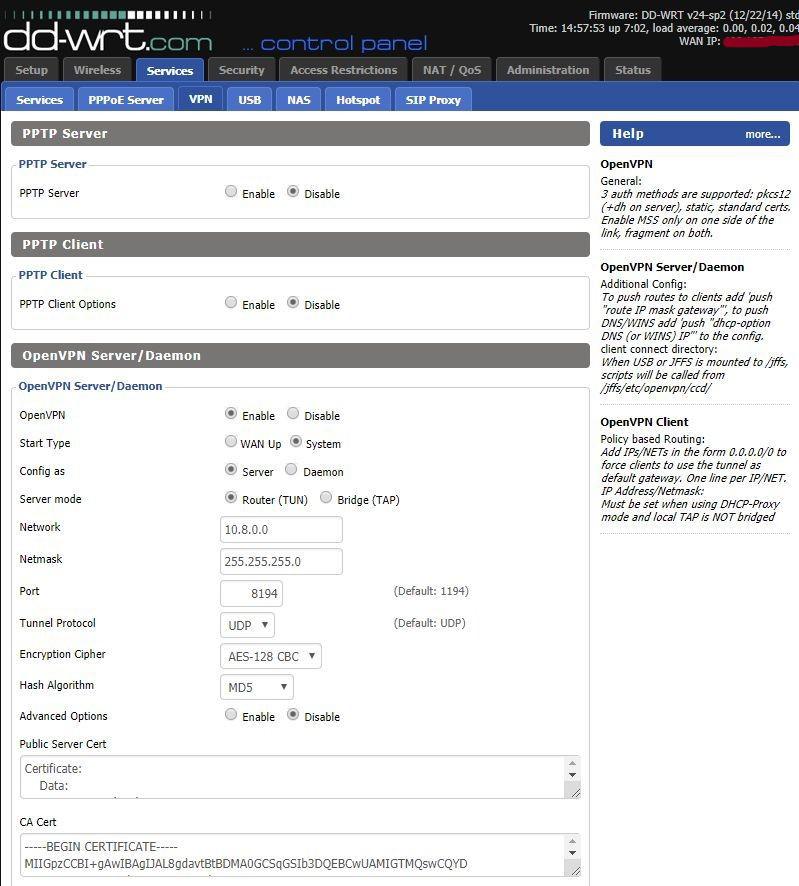Open the USB sub-tab
799x886 pixels.
pos(249,99)
